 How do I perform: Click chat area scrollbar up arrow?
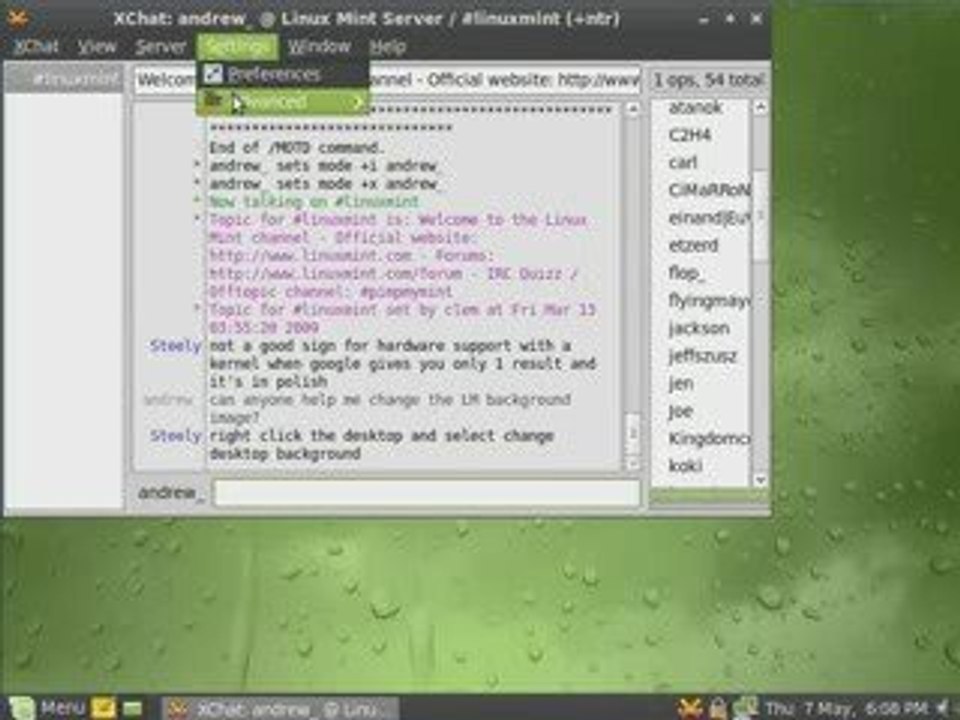[x=632, y=109]
